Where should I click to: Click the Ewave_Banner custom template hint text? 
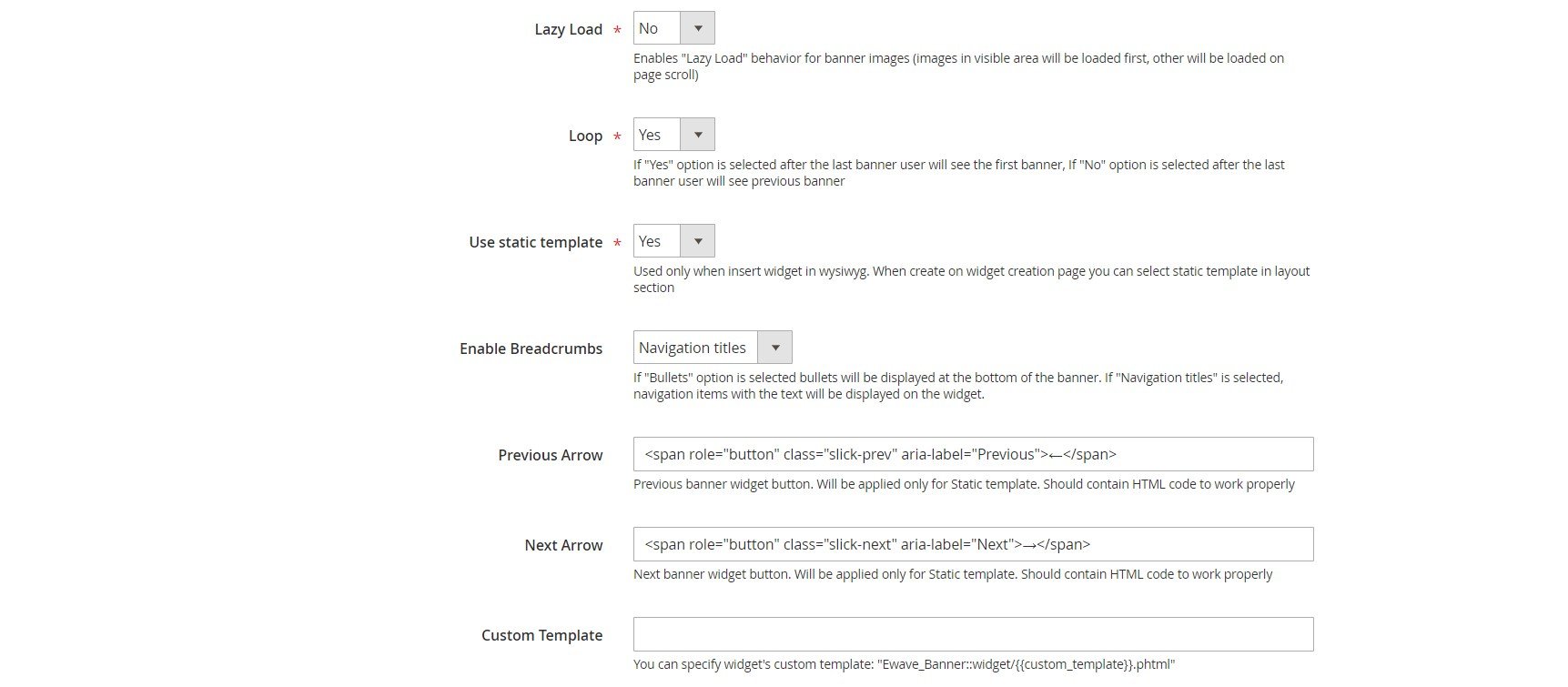[x=904, y=664]
